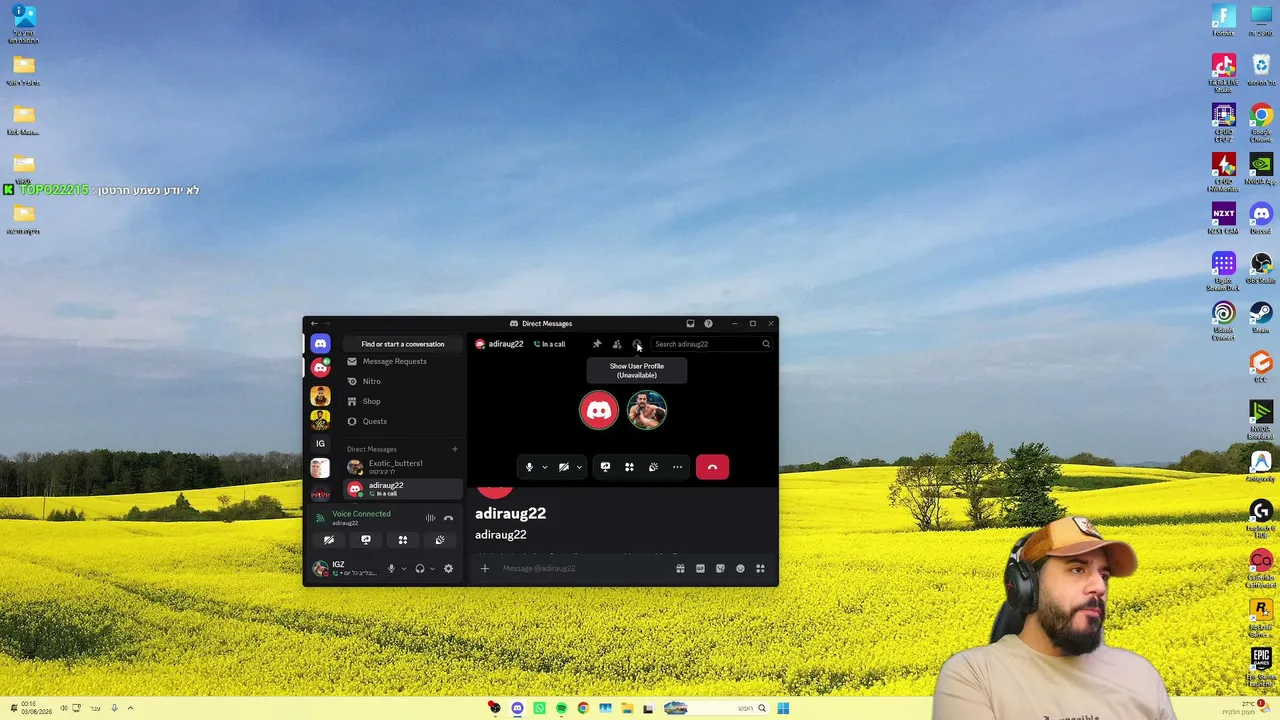Image resolution: width=1280 pixels, height=720 pixels.
Task: Select the photo avatar participant in call
Action: pos(647,410)
